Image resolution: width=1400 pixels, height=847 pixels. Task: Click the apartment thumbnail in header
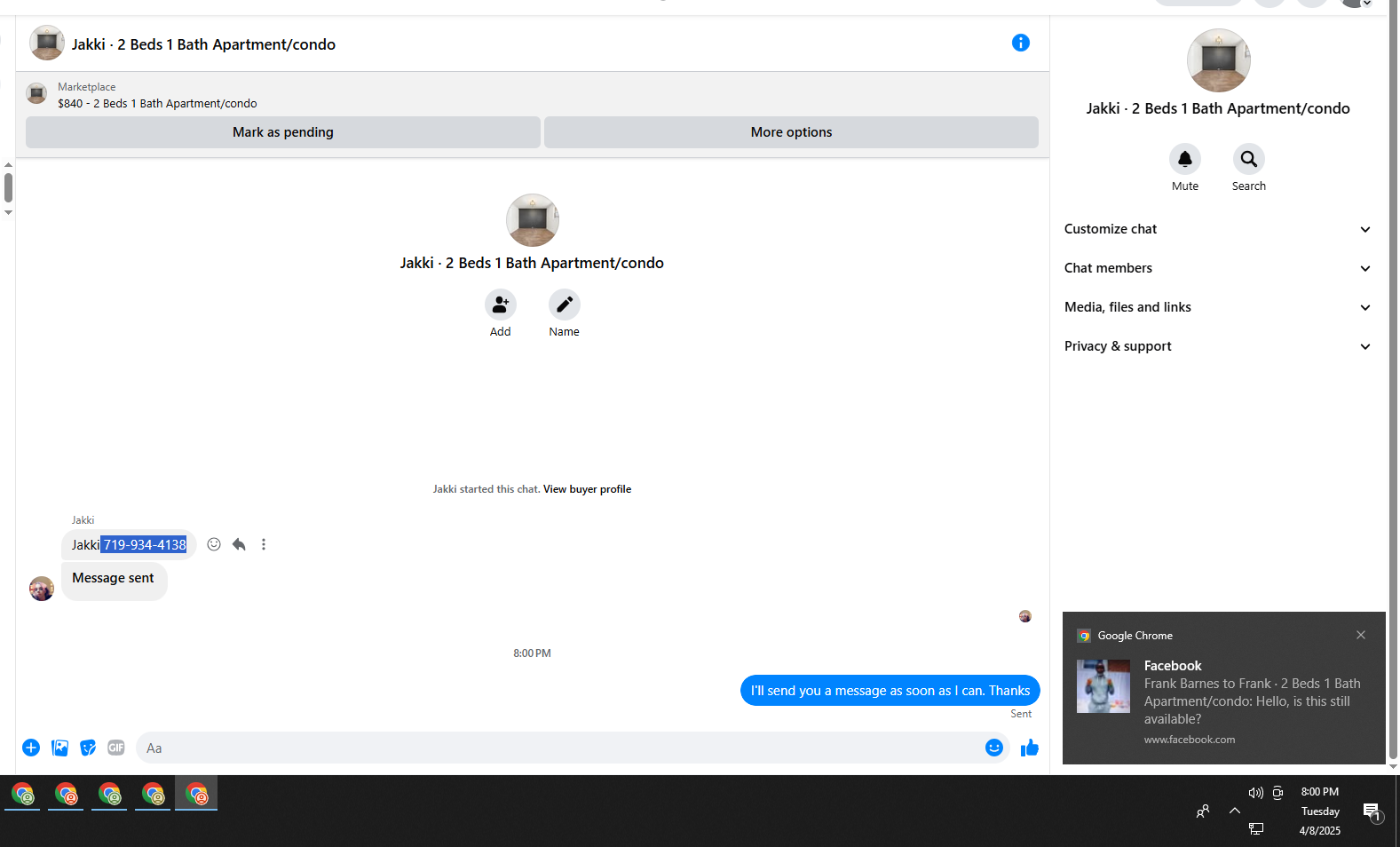(46, 43)
